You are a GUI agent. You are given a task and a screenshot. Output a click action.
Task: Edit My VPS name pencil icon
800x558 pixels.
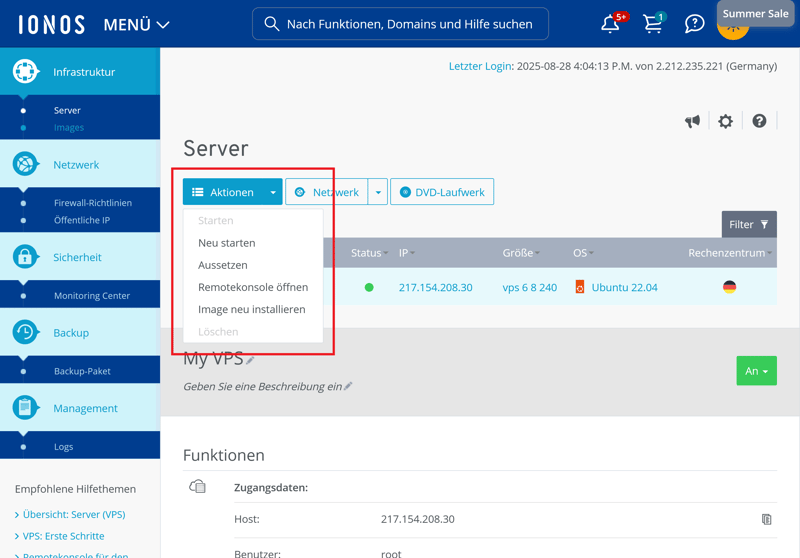point(251,360)
